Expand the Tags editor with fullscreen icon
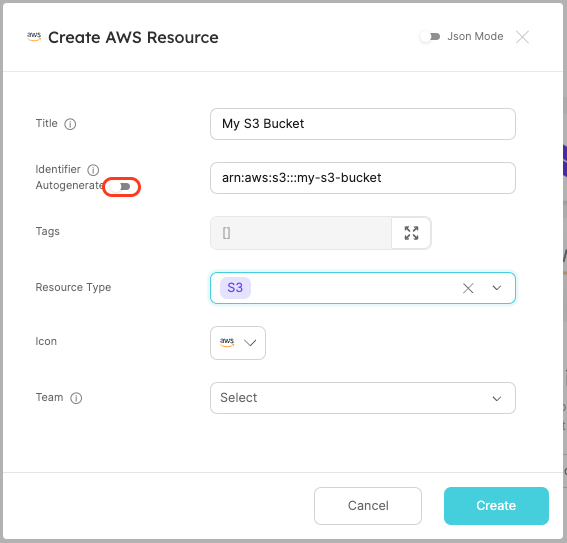This screenshot has height=543, width=567. [411, 233]
